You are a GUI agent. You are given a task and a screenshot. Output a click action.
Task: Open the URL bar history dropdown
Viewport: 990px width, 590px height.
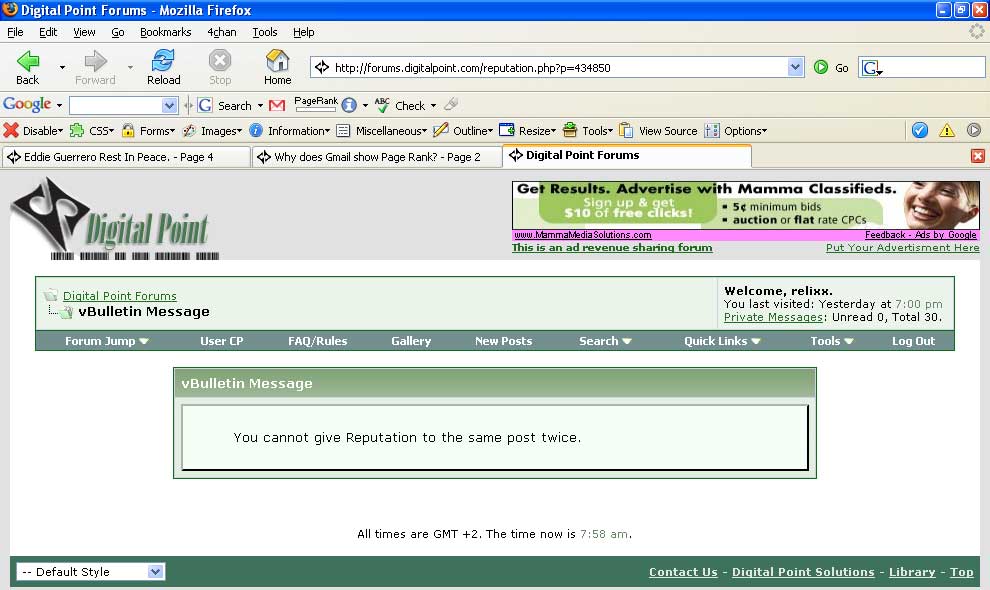796,67
